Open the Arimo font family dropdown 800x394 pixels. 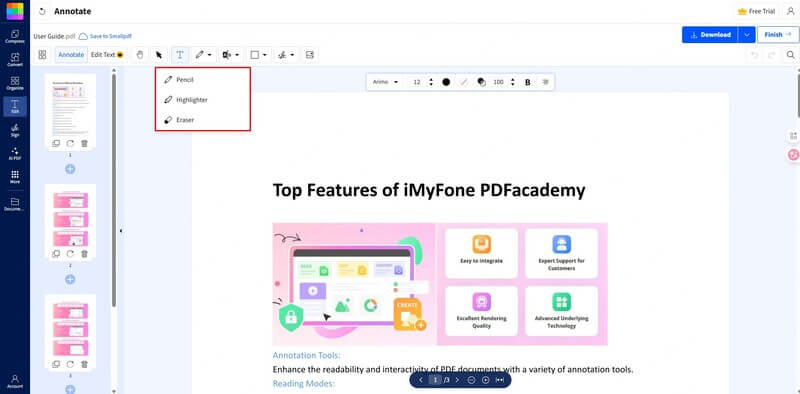[385, 82]
